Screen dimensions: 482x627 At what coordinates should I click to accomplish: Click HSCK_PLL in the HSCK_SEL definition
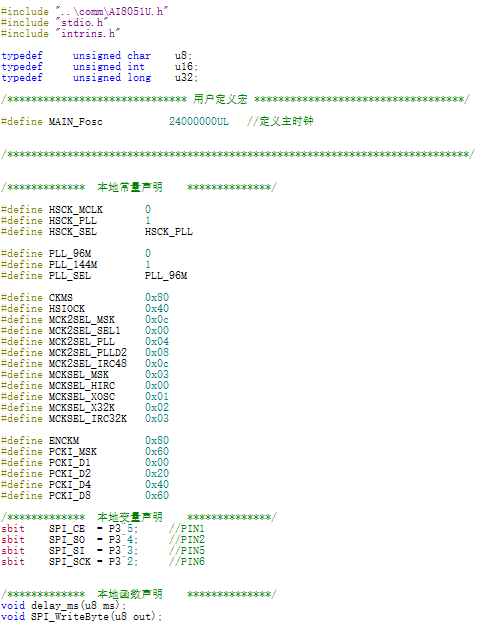point(169,232)
